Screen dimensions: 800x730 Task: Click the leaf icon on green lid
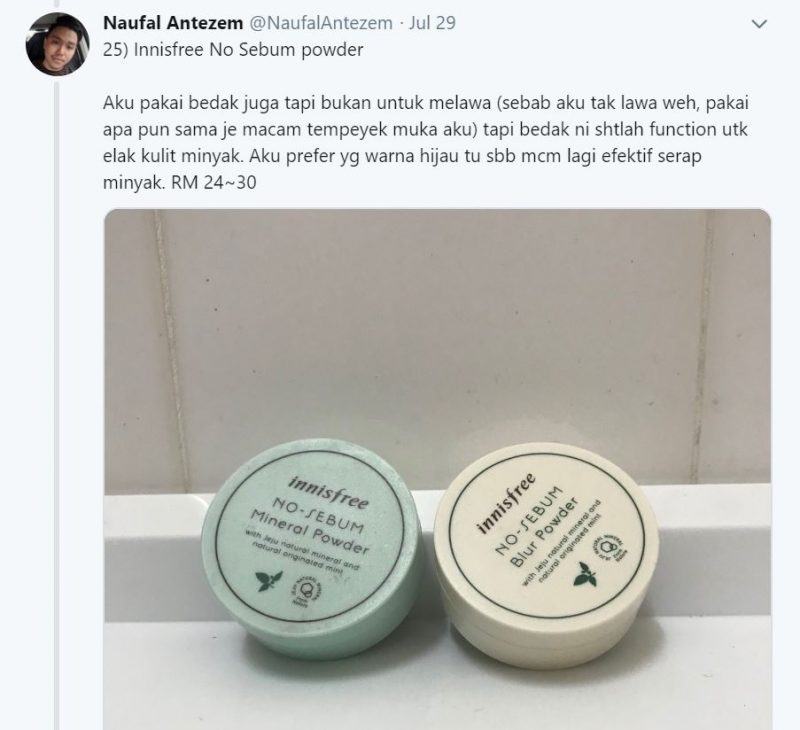pyautogui.click(x=269, y=581)
